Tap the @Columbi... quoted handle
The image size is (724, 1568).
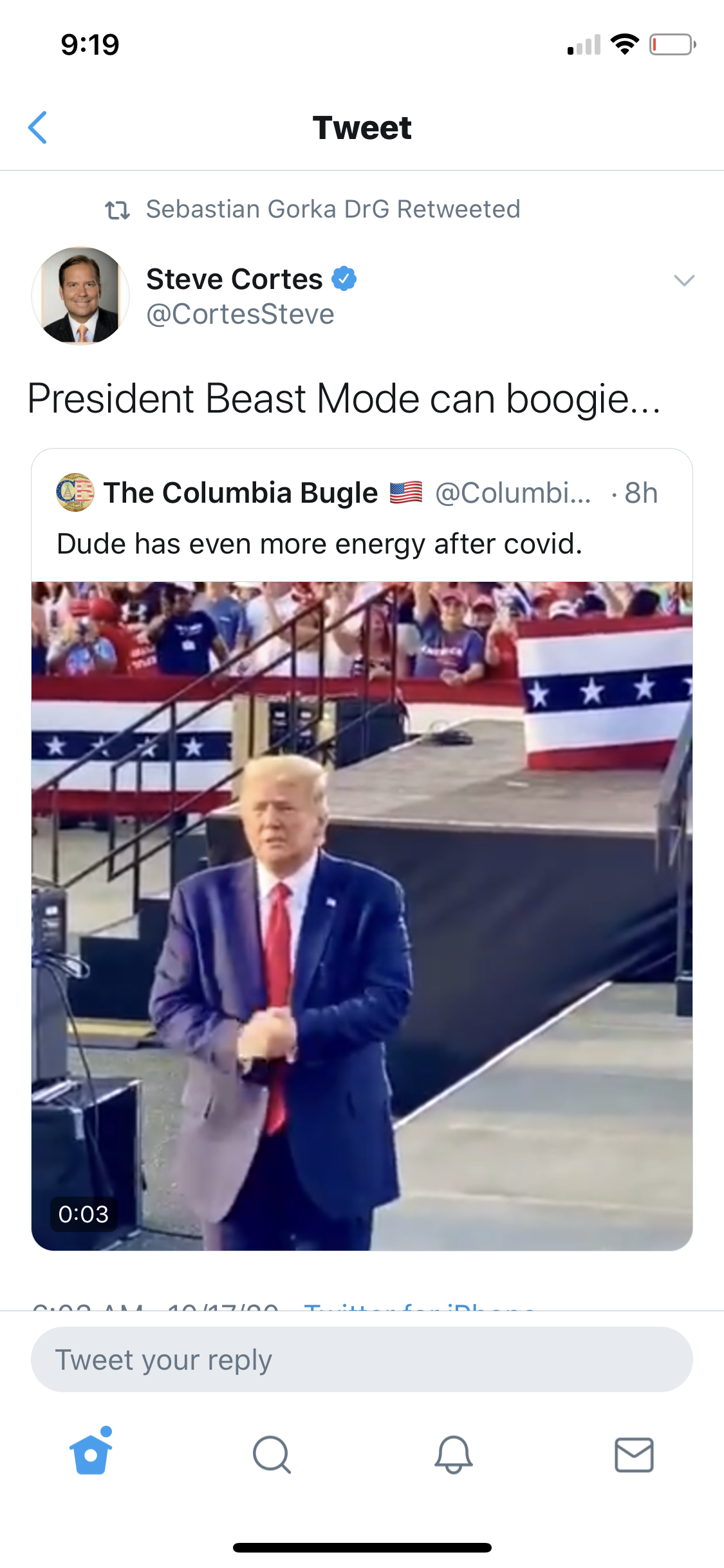[x=513, y=493]
